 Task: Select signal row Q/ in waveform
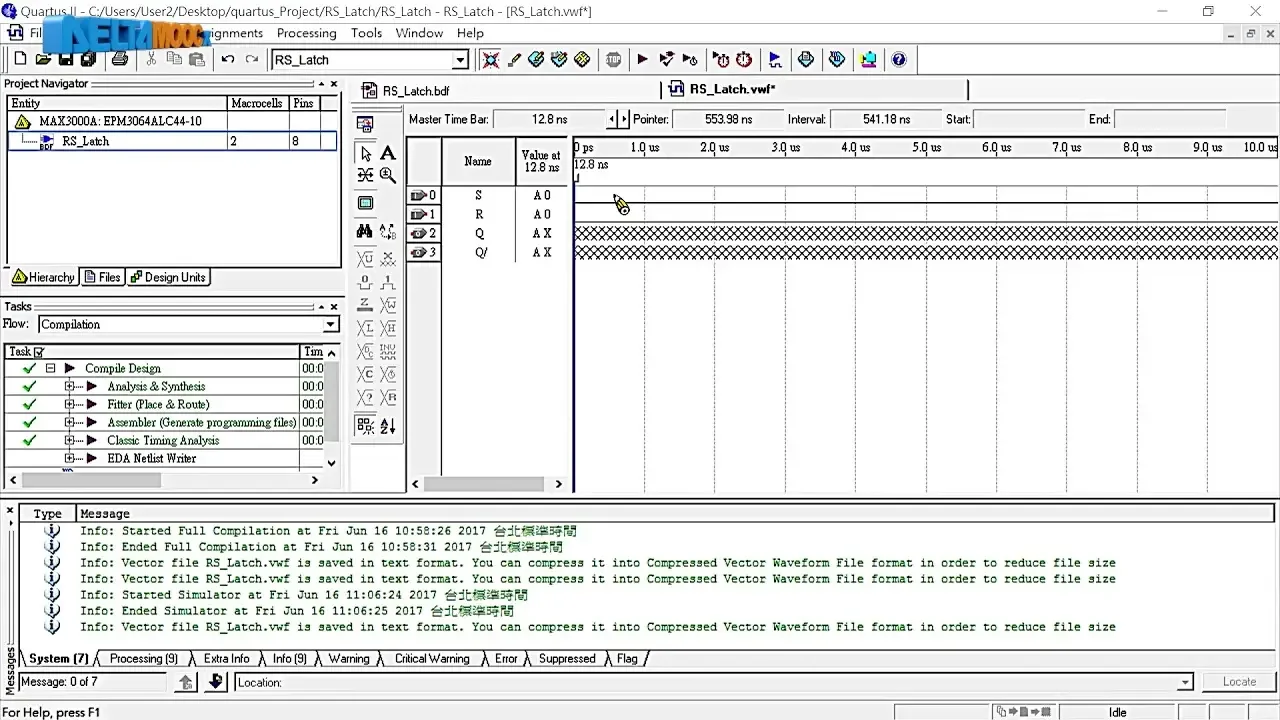pos(480,252)
